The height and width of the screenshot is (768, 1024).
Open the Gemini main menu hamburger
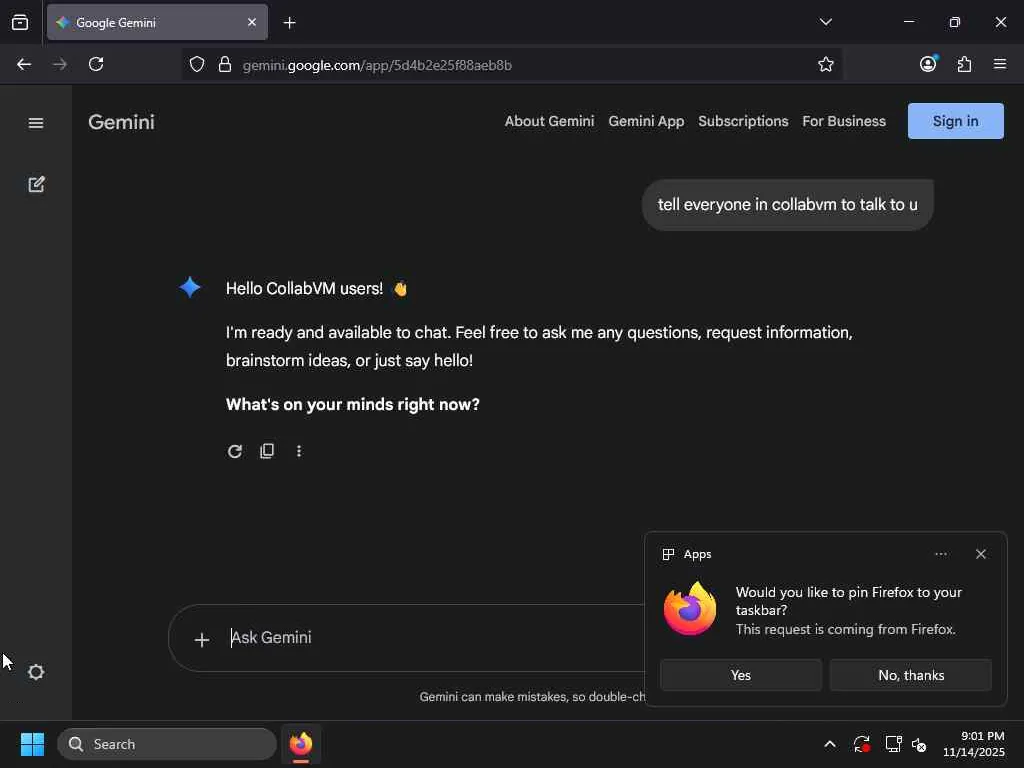pos(36,123)
